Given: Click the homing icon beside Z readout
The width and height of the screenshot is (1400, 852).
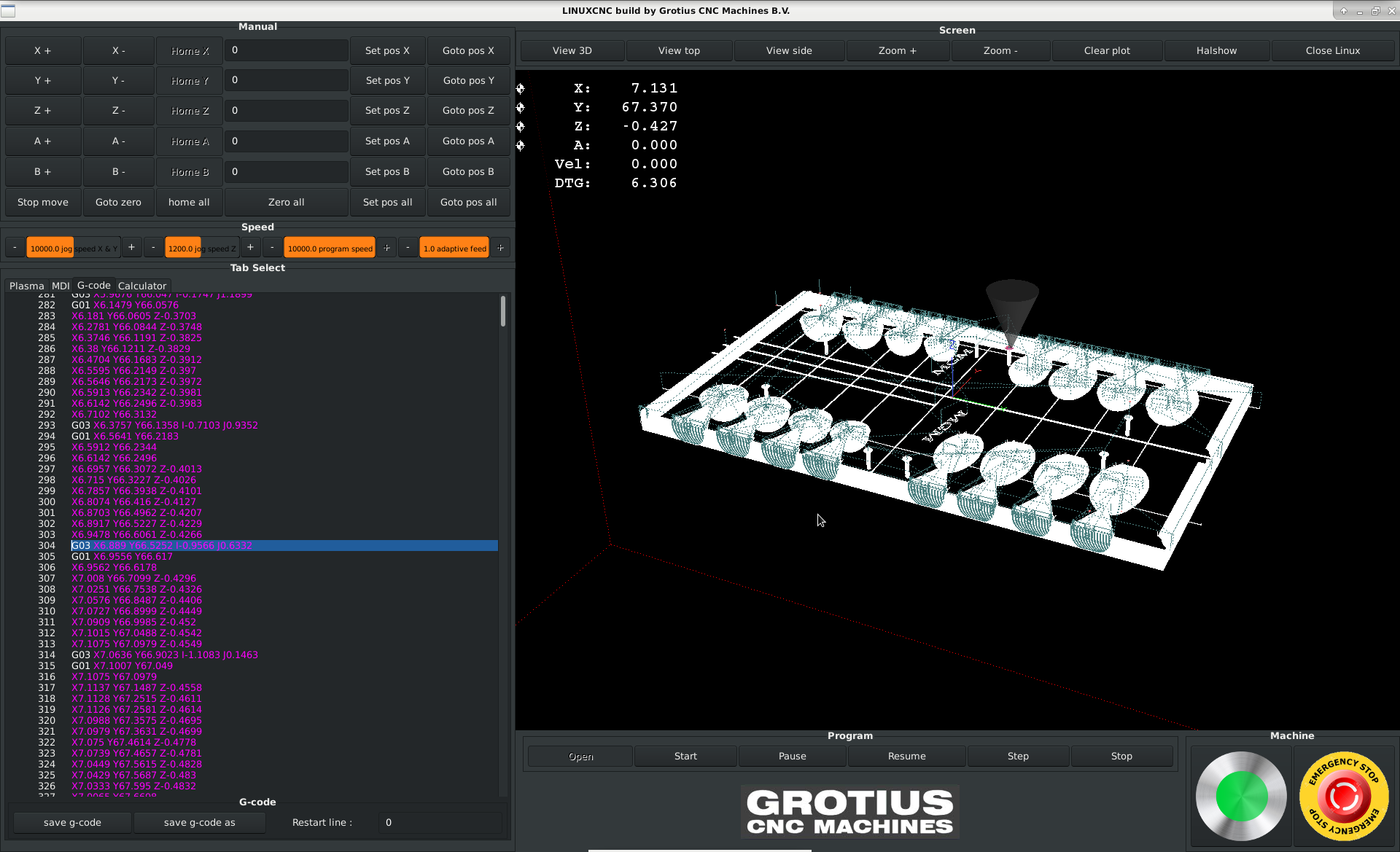Looking at the screenshot, I should click(x=521, y=126).
